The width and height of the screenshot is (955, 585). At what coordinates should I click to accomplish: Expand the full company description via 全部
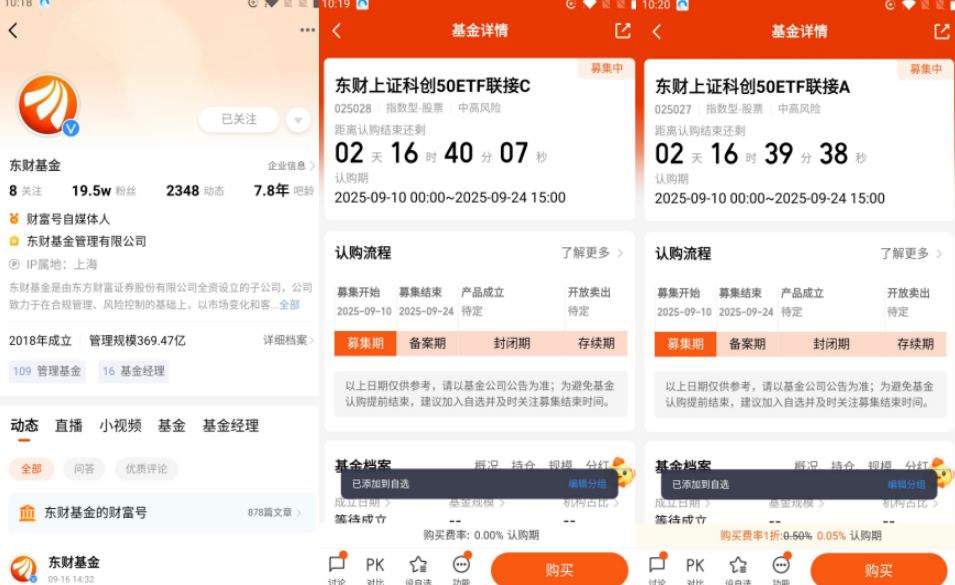(x=289, y=304)
